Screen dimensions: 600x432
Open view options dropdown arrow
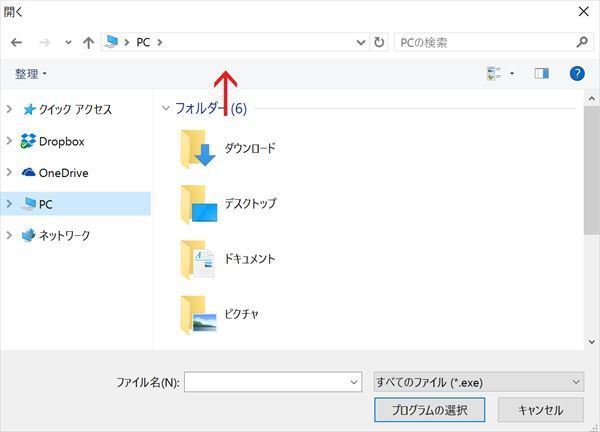pos(512,73)
